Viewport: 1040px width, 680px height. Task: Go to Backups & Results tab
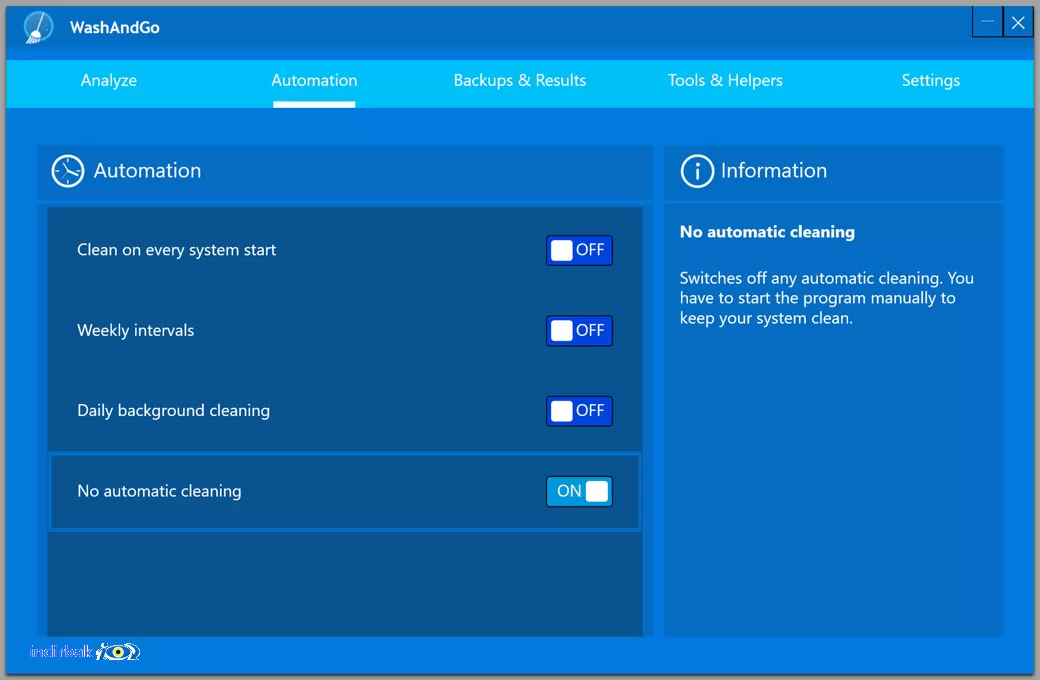point(519,80)
